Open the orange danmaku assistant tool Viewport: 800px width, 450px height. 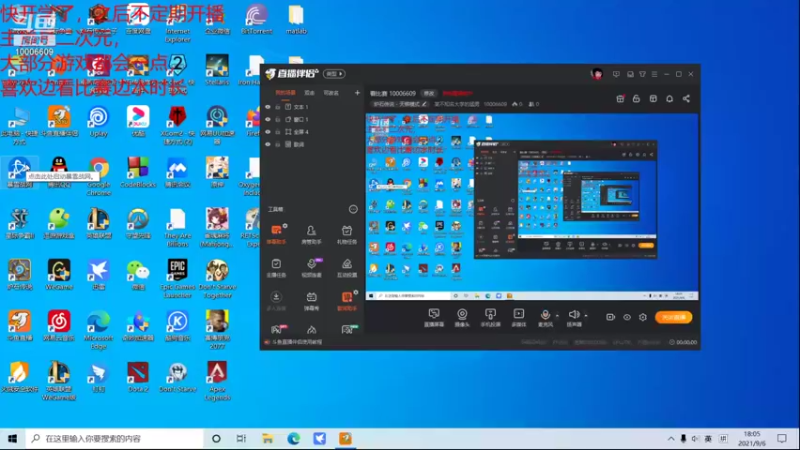(x=277, y=235)
